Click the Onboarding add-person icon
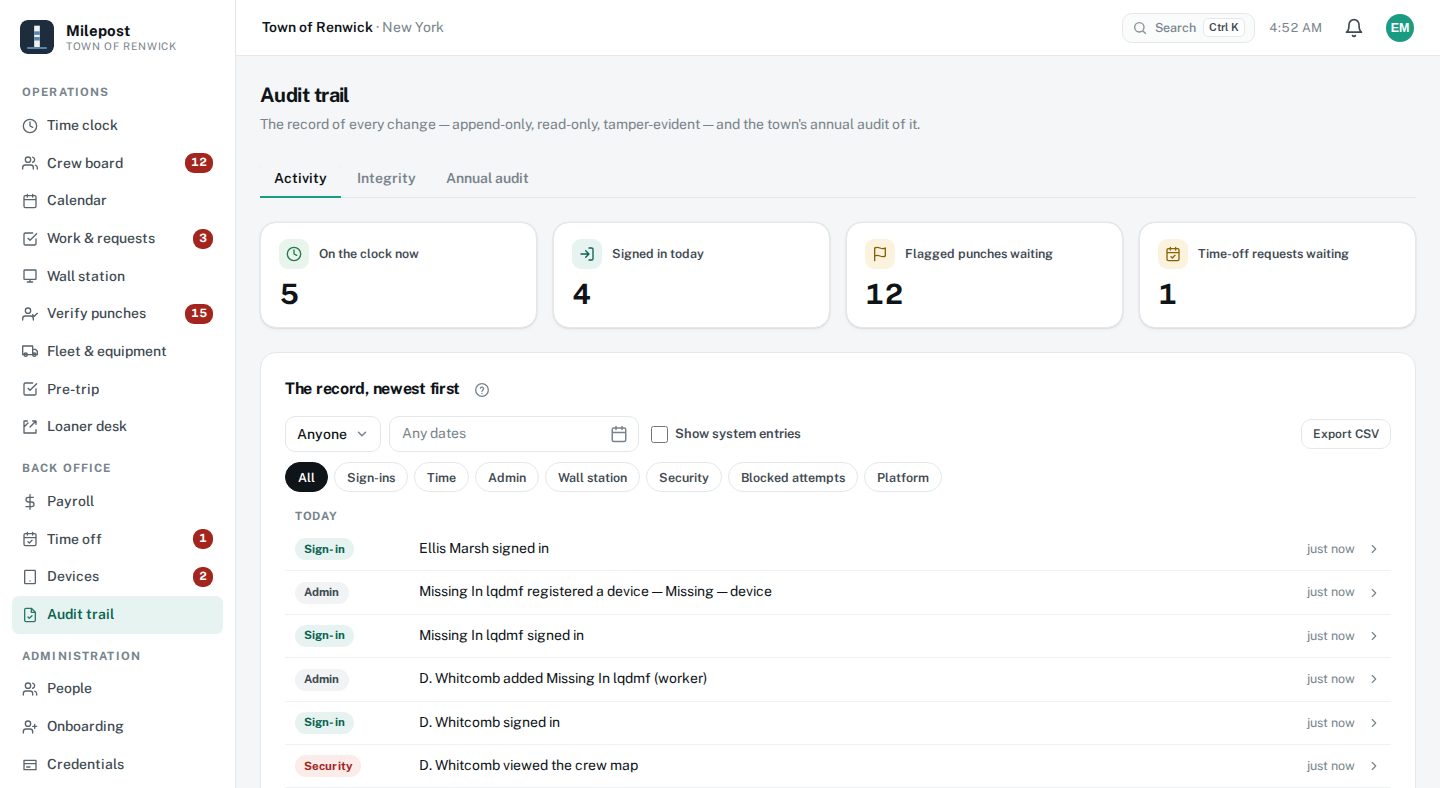Screen dimensions: 1440x788 (30, 727)
